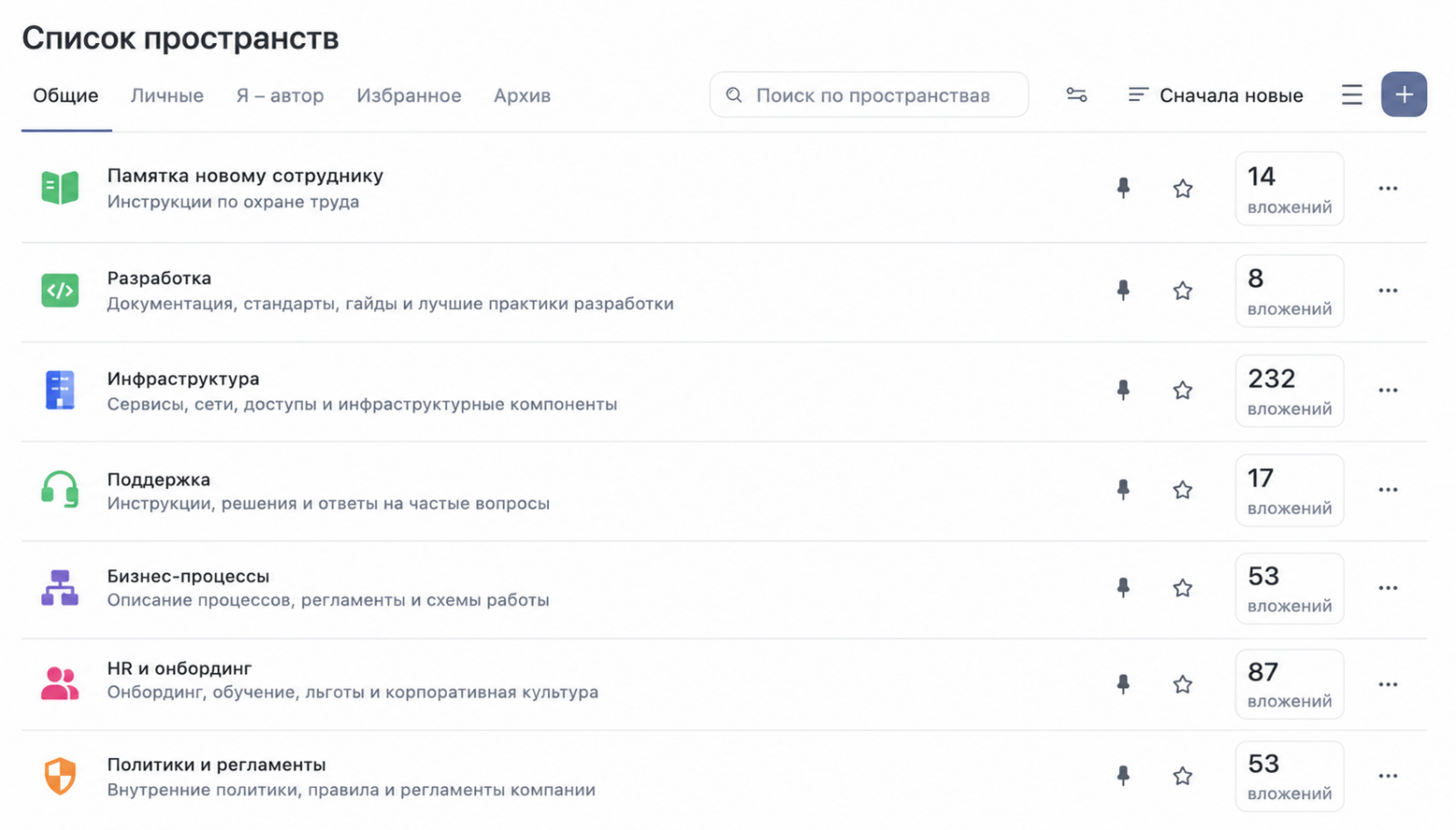Toggle pin for 'Бизнес-процессы' space
This screenshot has height=830, width=1456.
tap(1124, 587)
